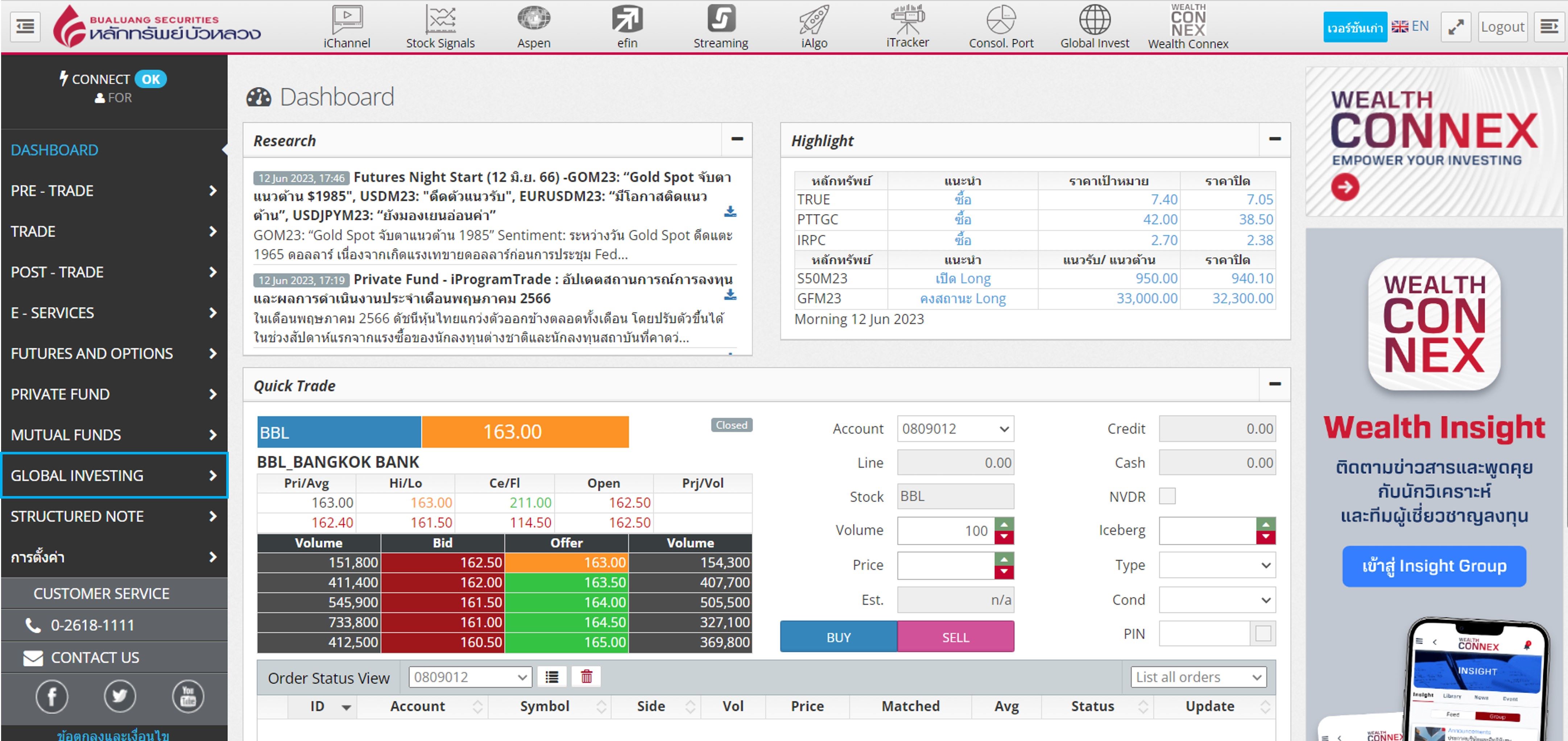Collapse the Research panel
The height and width of the screenshot is (741, 1568).
(x=737, y=139)
